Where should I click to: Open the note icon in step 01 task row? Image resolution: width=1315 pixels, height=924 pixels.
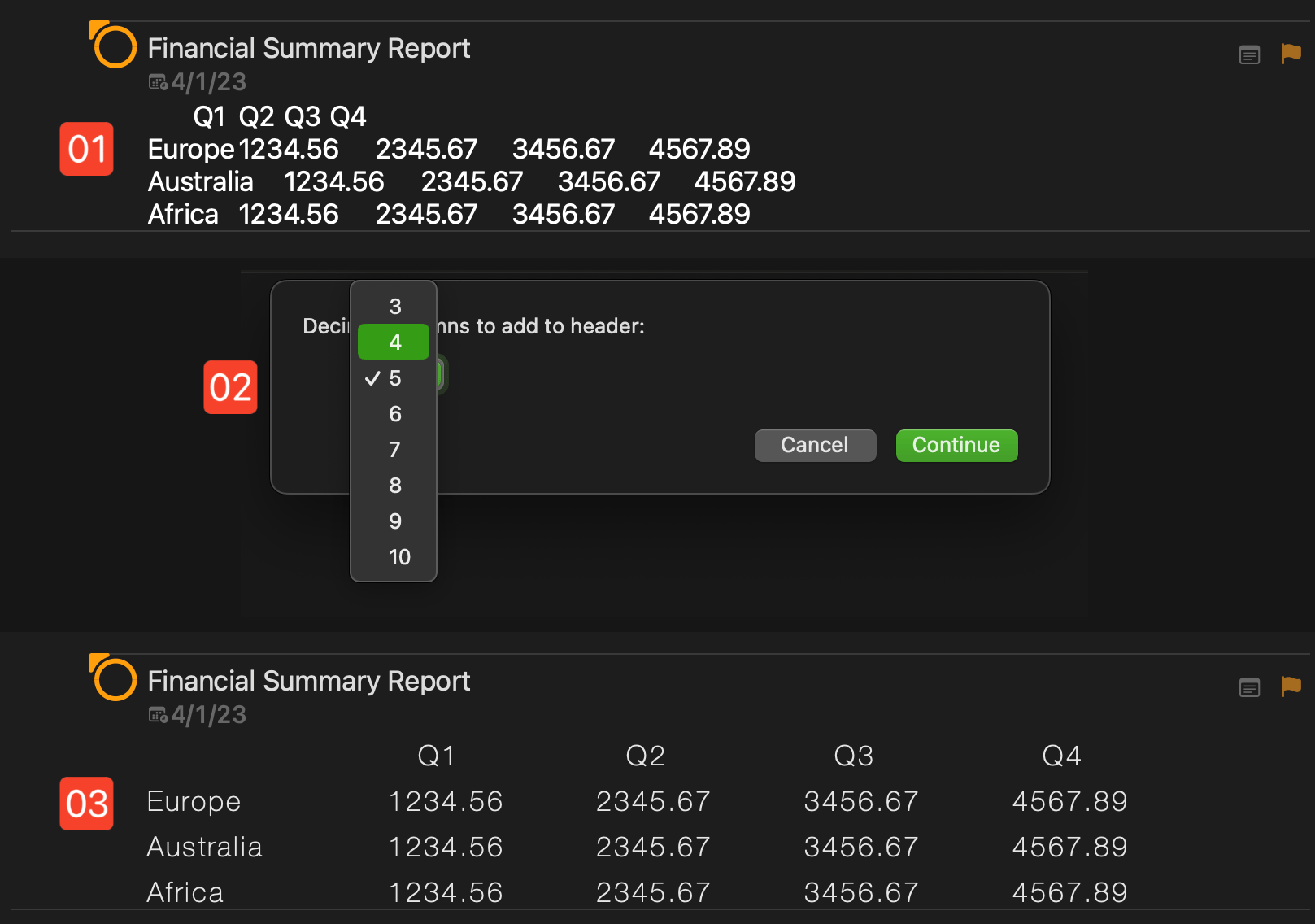click(1249, 55)
